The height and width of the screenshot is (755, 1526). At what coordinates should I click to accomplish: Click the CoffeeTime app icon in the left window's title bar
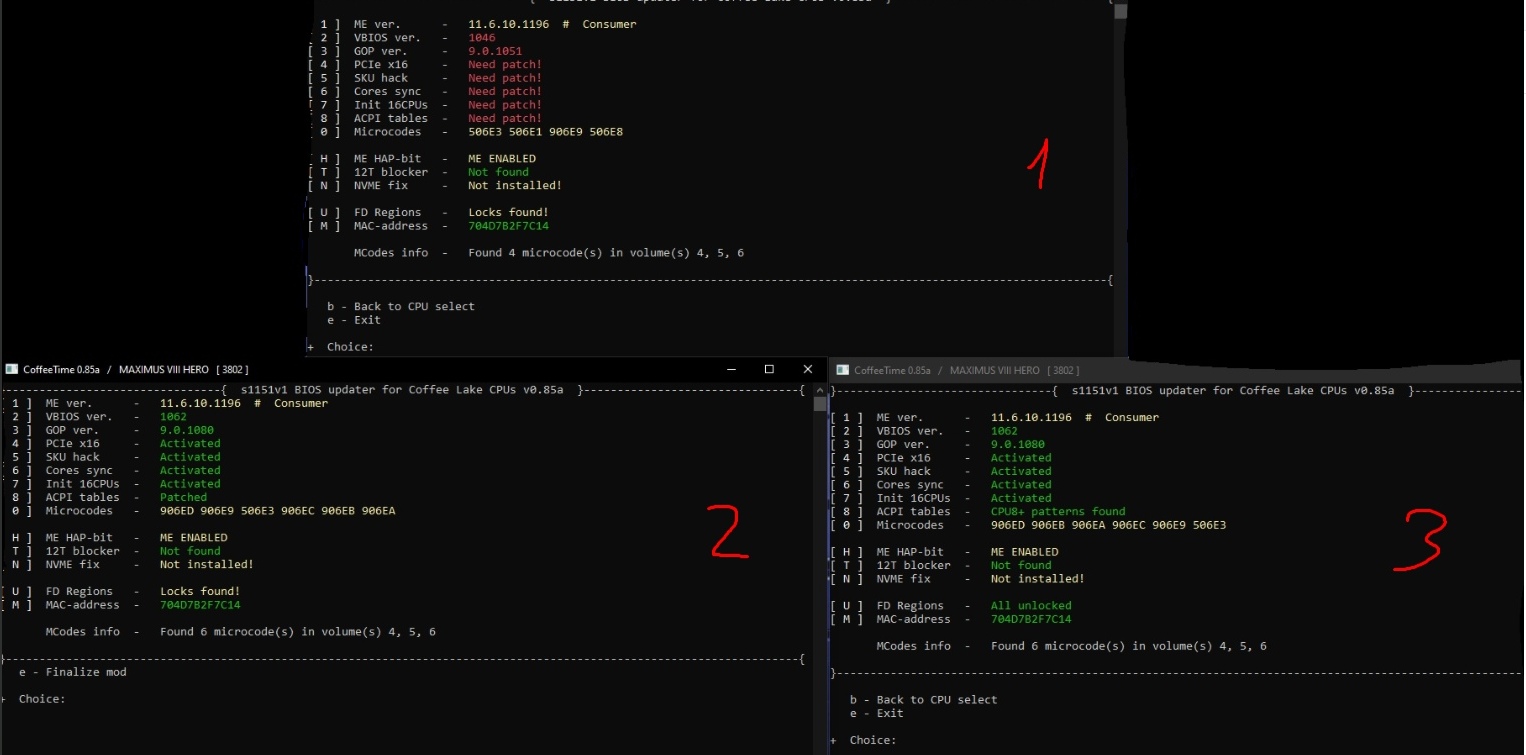point(11,369)
